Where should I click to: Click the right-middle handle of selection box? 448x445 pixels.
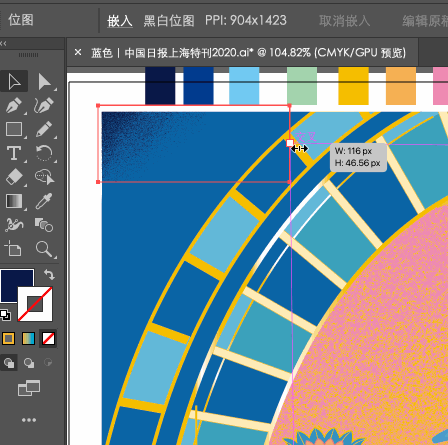(290, 143)
